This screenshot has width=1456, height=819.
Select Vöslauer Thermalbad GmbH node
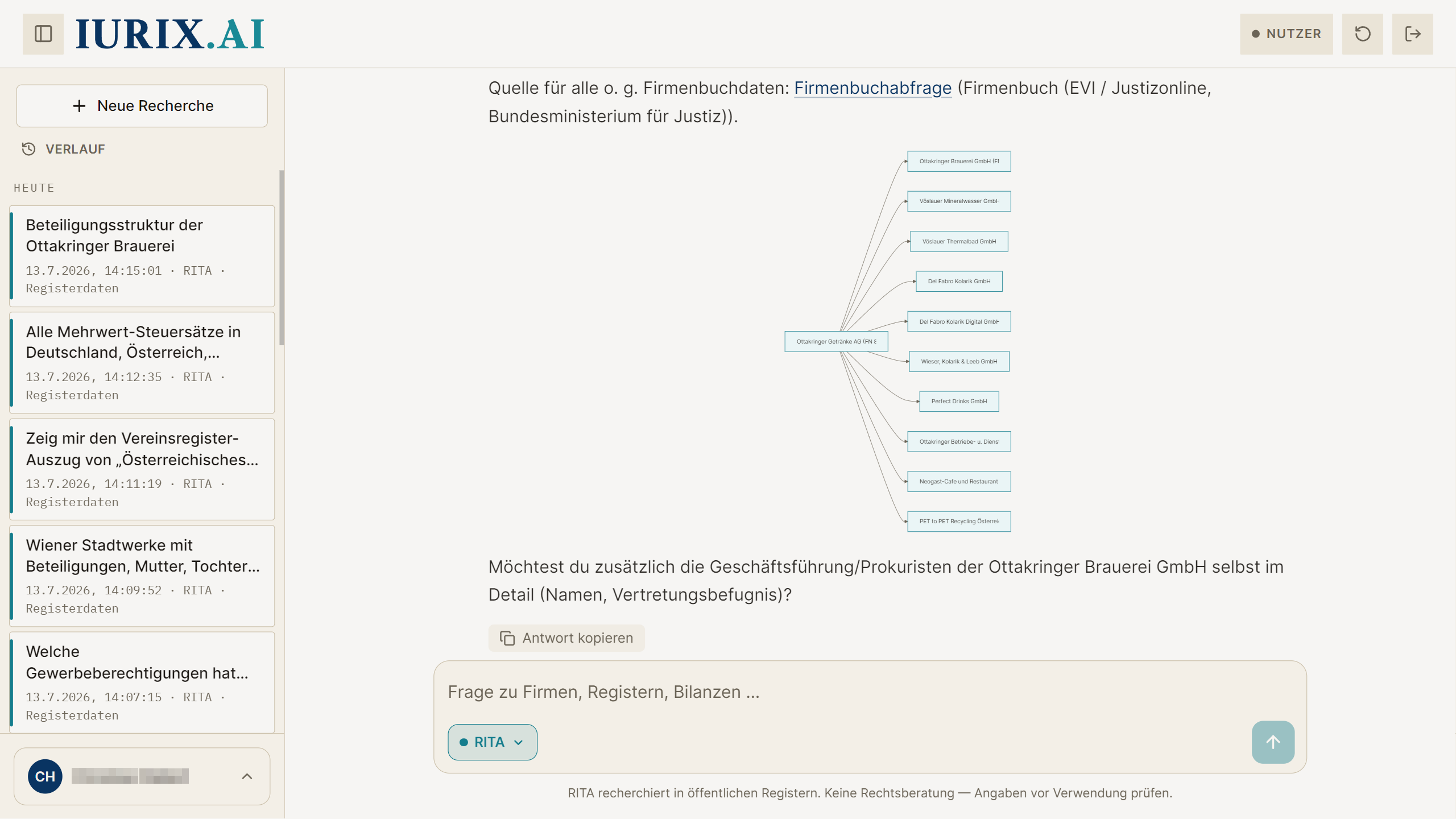(x=959, y=241)
